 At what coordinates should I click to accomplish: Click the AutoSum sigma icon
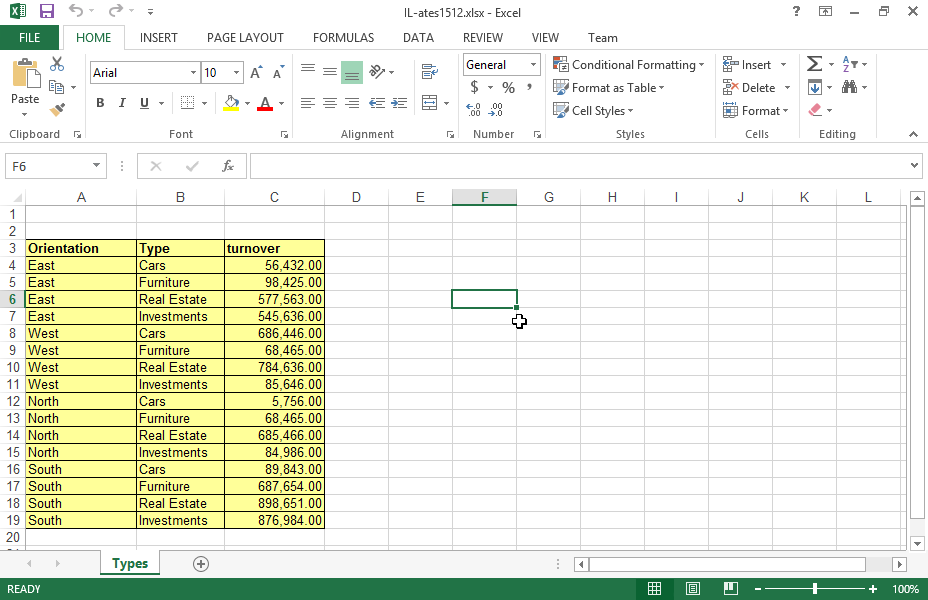tap(814, 64)
